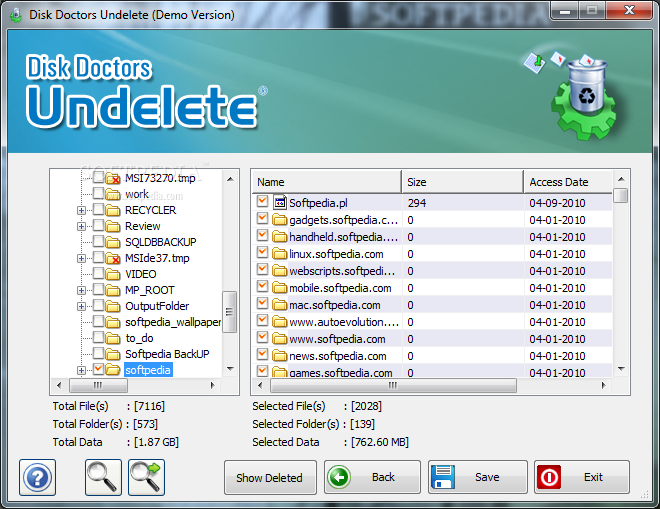This screenshot has height=509, width=660.
Task: Click the file list vertical scrollbar thumb
Action: click(x=621, y=196)
